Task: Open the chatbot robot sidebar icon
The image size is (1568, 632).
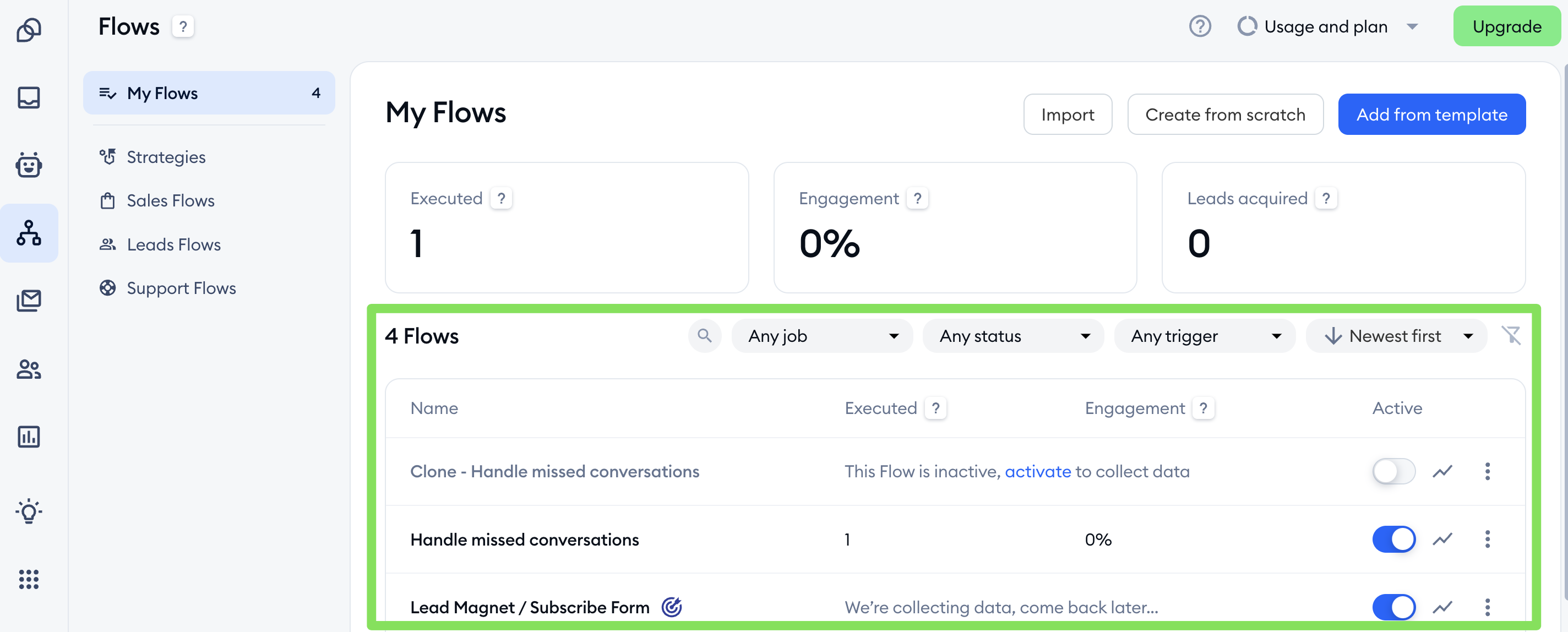Action: point(29,165)
